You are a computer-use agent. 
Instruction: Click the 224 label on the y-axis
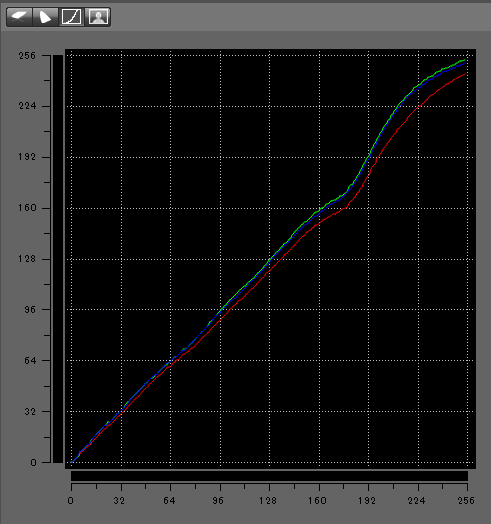[x=27, y=106]
